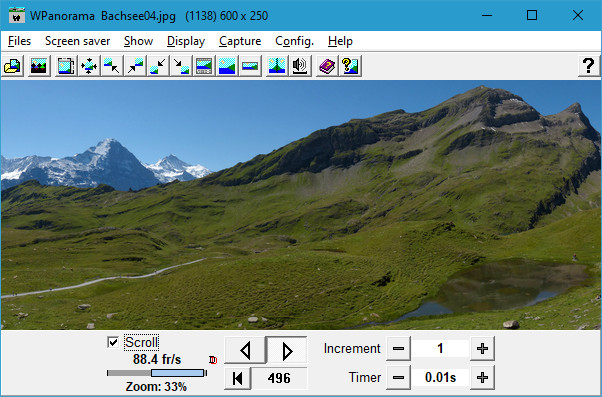The height and width of the screenshot is (397, 602).
Task: Click the picture with vertical dashed line icon
Action: point(277,66)
